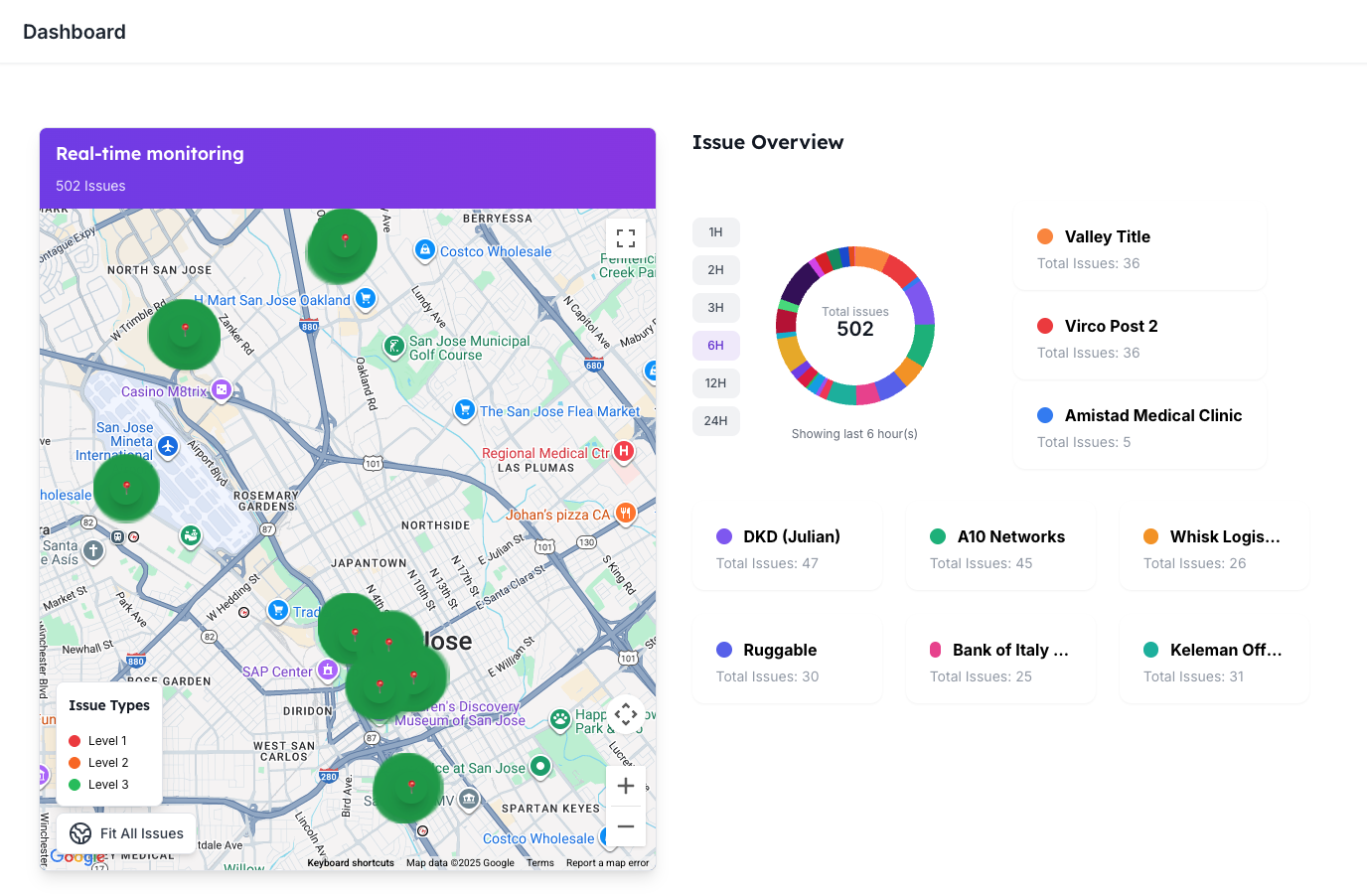
Task: Click The San Jose Flea Market pin
Action: pyautogui.click(x=464, y=409)
